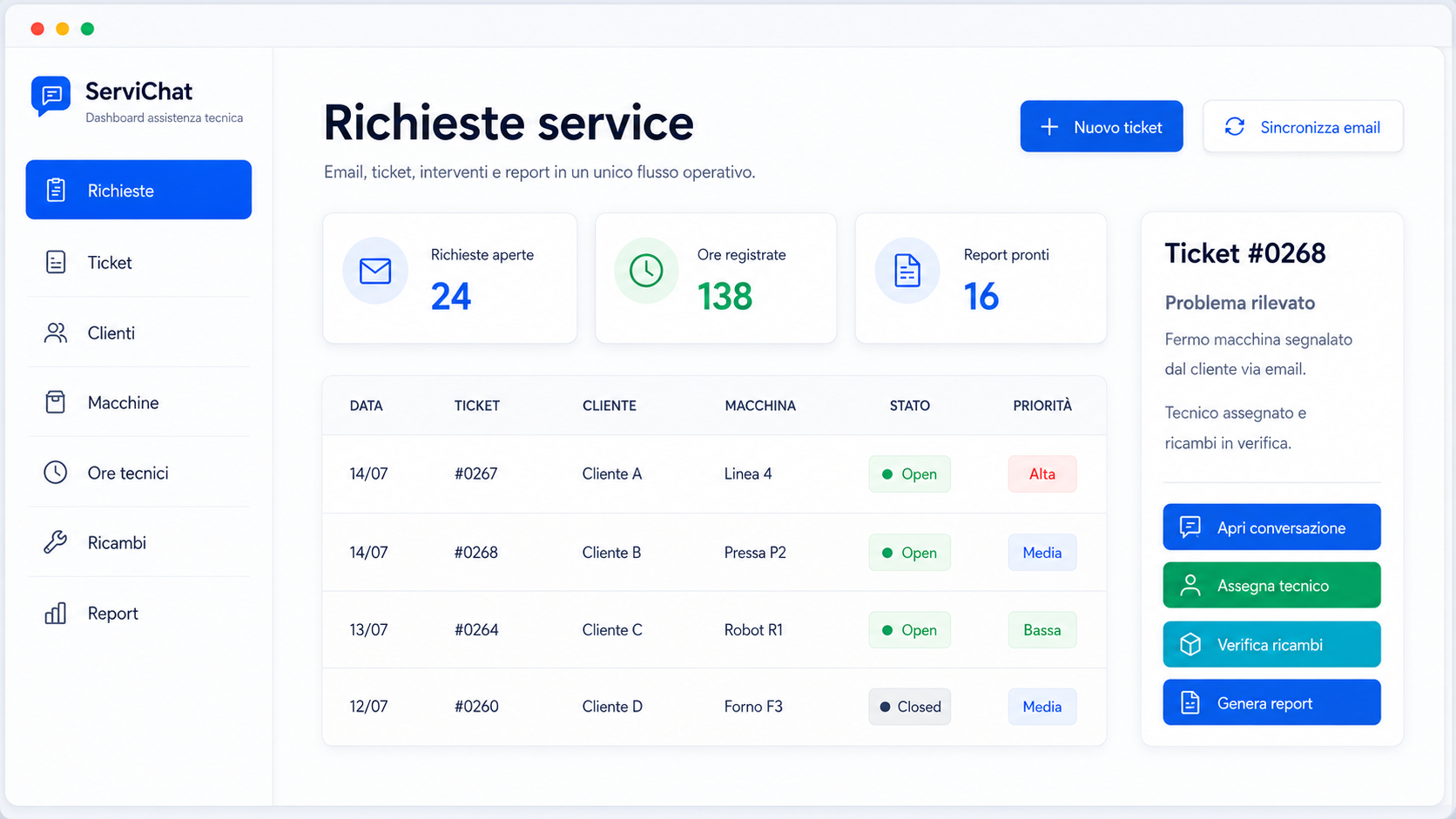
Task: Open the Ricambi sidebar item
Action: coord(138,542)
